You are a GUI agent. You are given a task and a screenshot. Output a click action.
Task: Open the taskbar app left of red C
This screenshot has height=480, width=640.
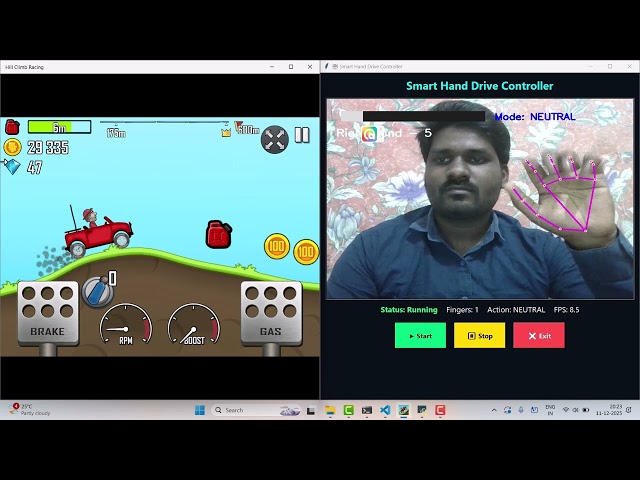pyautogui.click(x=422, y=410)
